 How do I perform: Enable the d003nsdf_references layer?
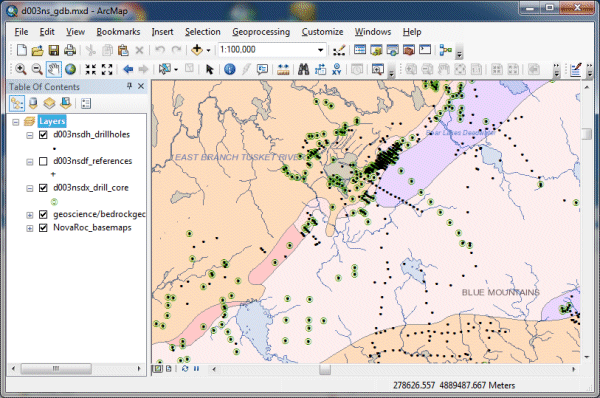(43, 161)
